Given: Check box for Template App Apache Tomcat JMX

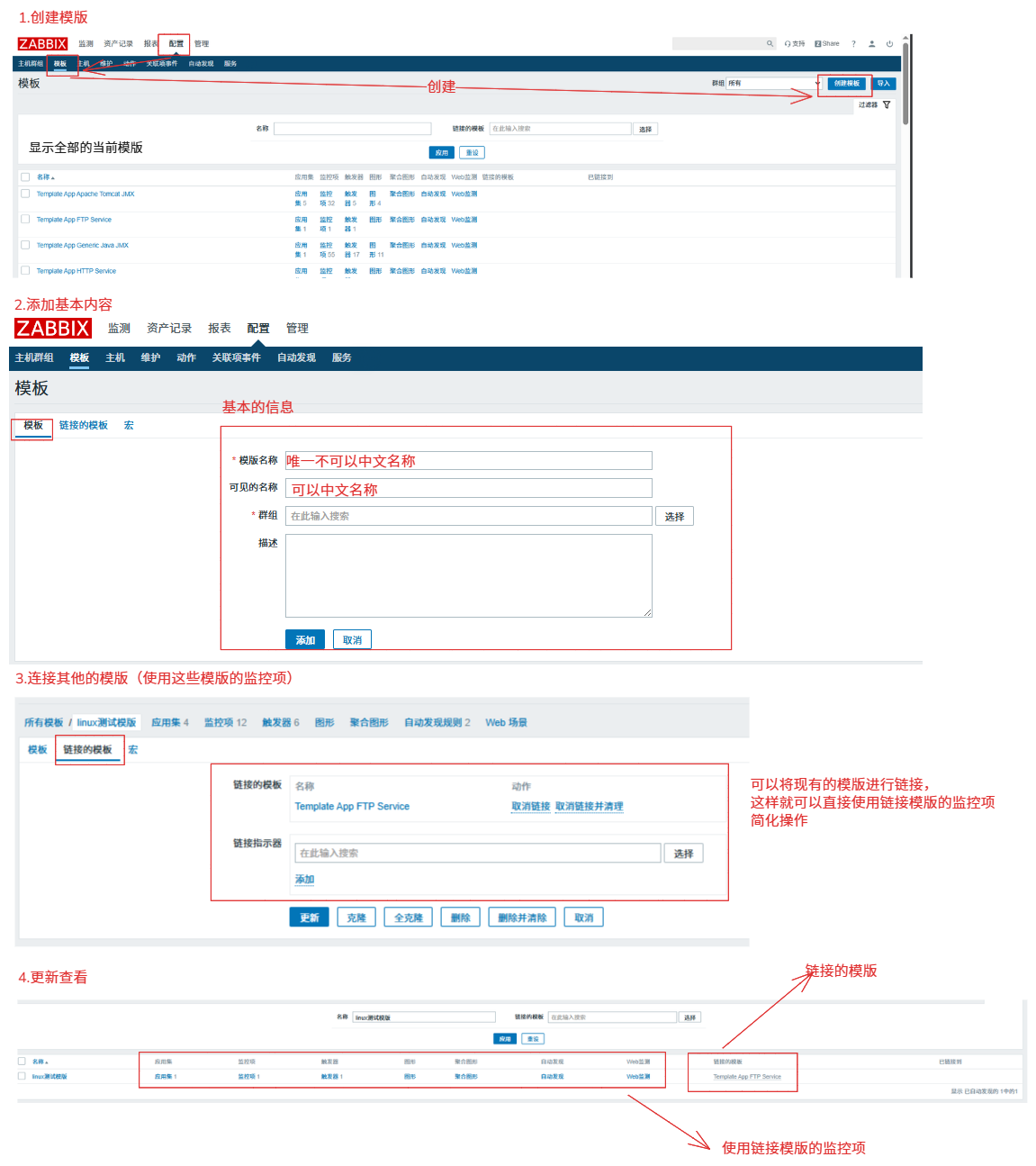Looking at the screenshot, I should click(25, 194).
